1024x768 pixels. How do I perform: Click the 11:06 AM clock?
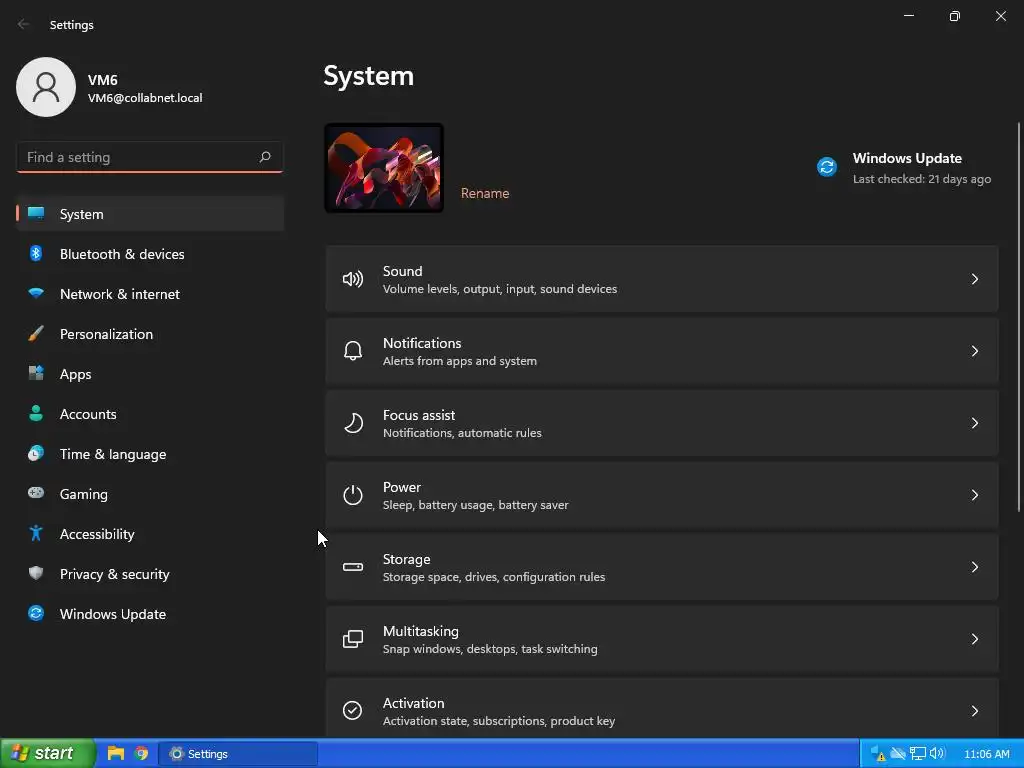click(986, 754)
